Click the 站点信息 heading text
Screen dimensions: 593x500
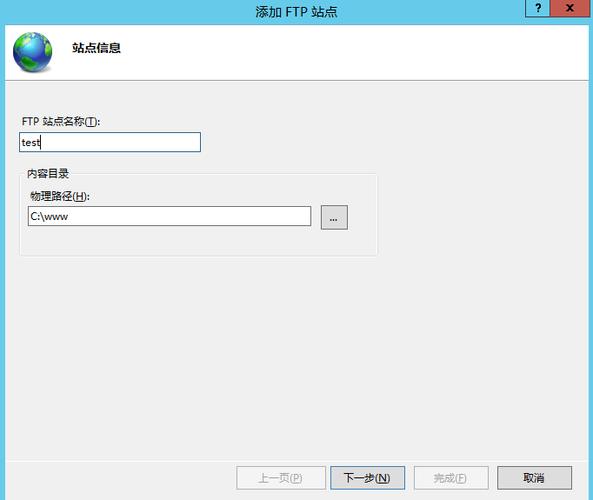[x=96, y=48]
